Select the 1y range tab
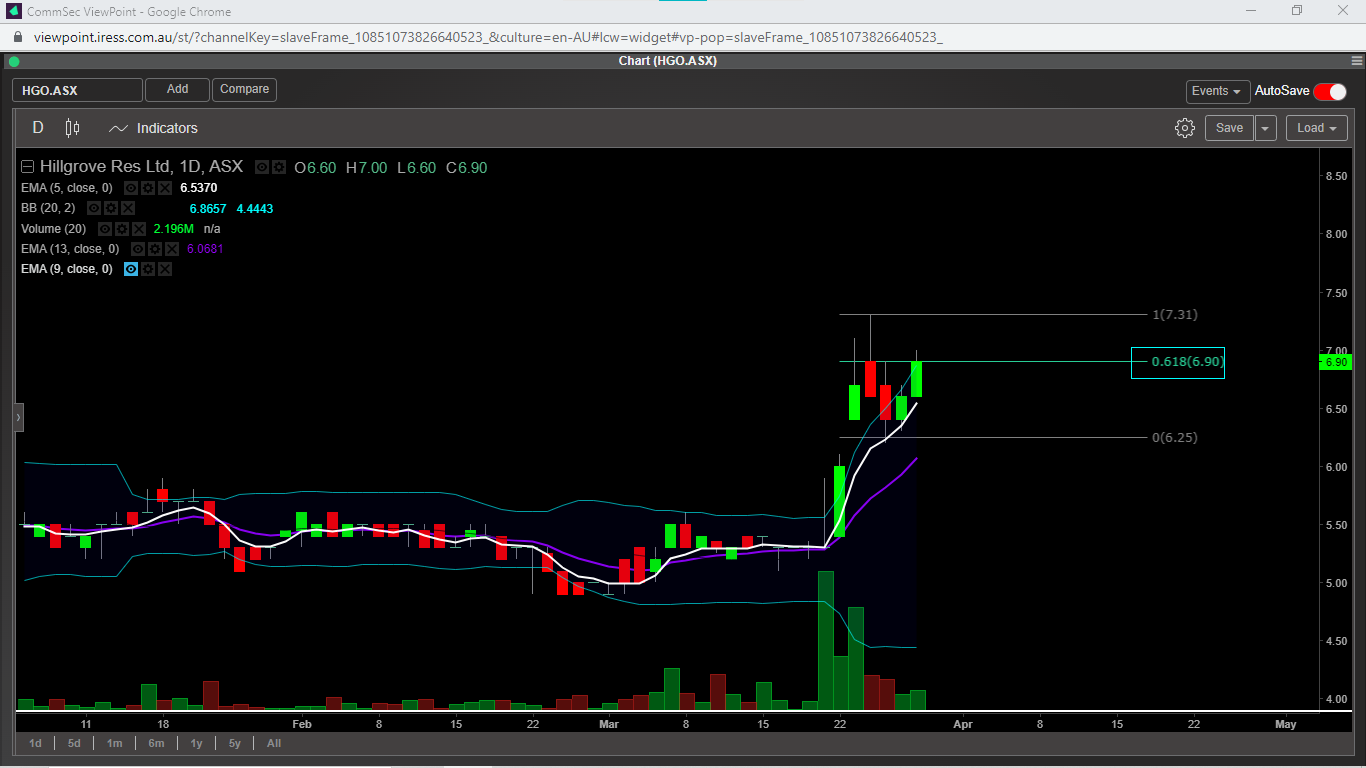This screenshot has height=768, width=1366. [196, 743]
